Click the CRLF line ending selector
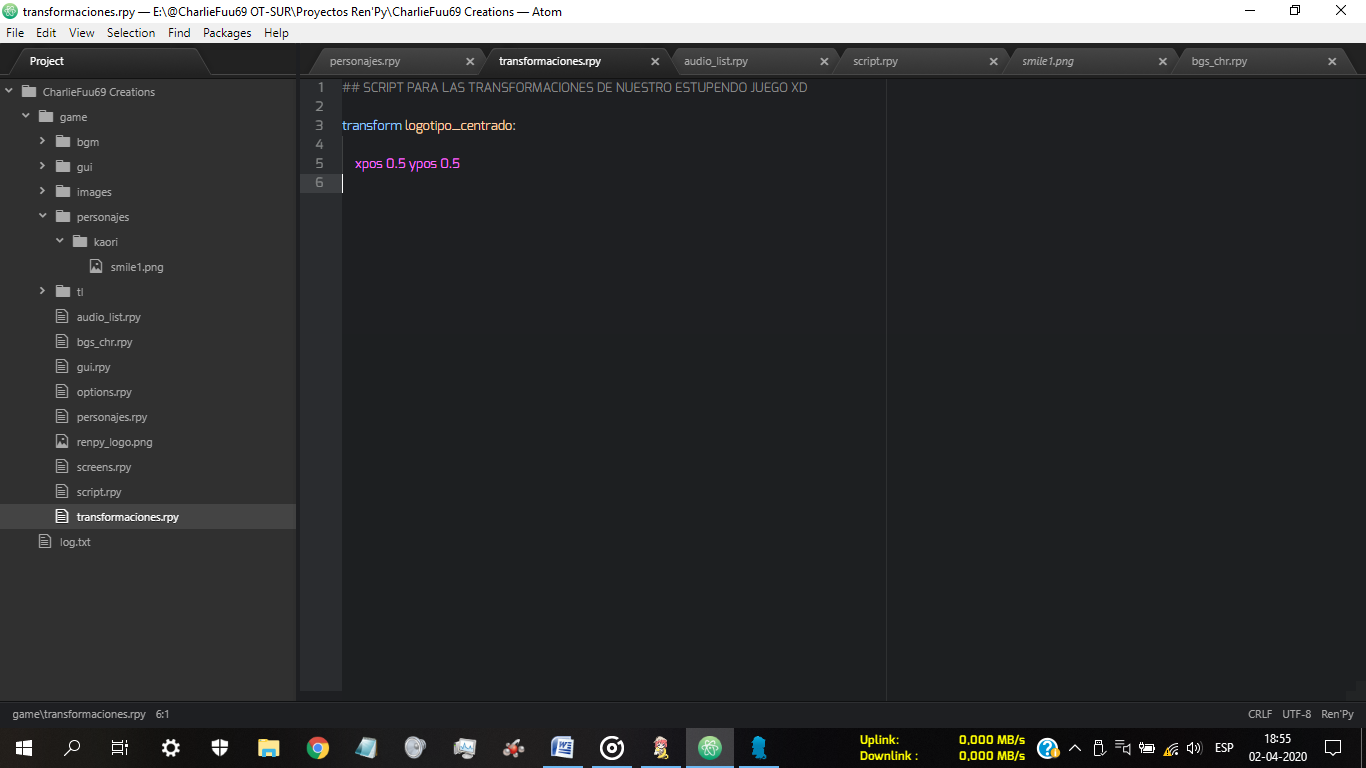The image size is (1366, 768). click(1260, 714)
